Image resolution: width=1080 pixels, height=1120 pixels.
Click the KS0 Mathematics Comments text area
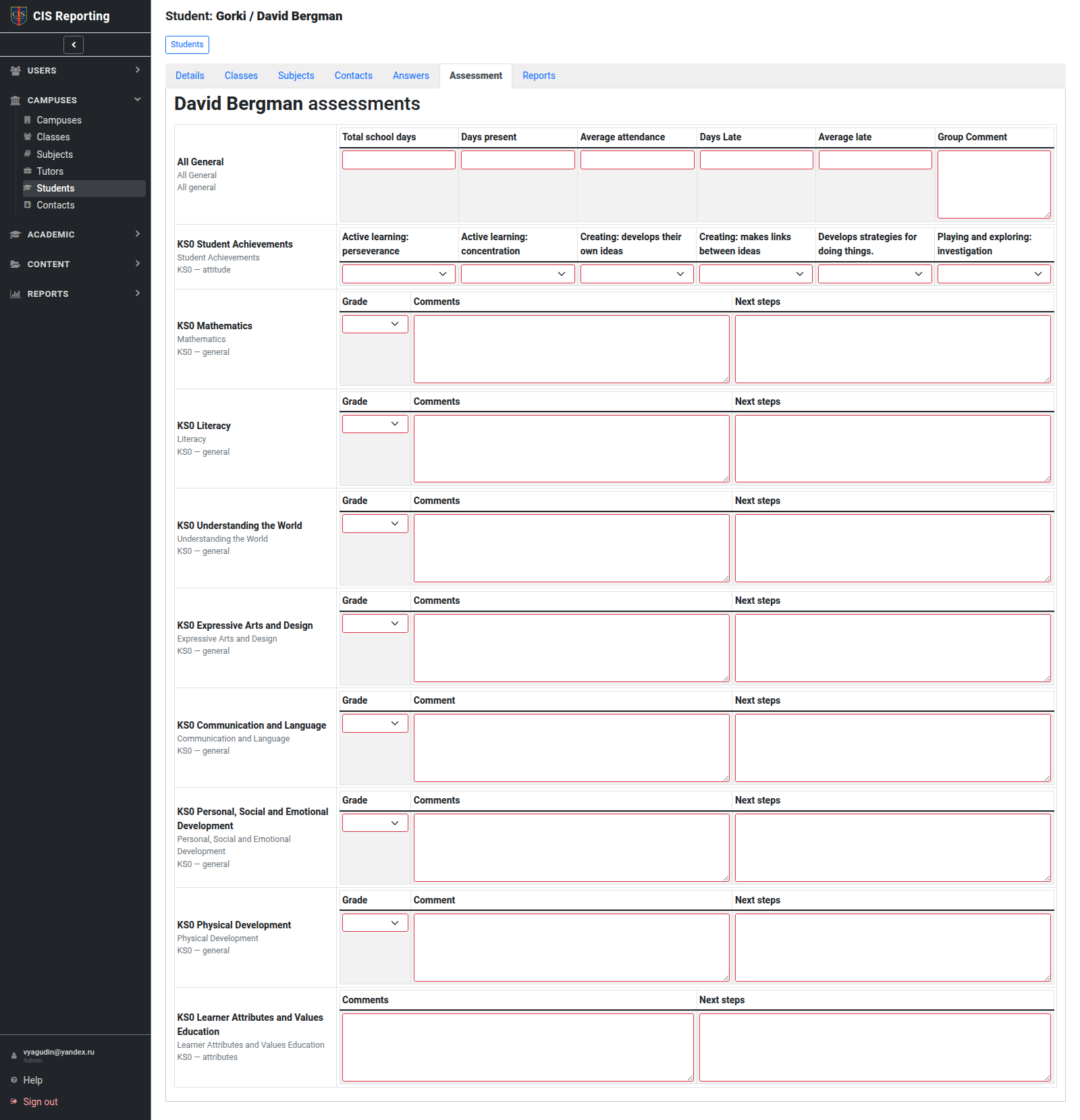(572, 349)
